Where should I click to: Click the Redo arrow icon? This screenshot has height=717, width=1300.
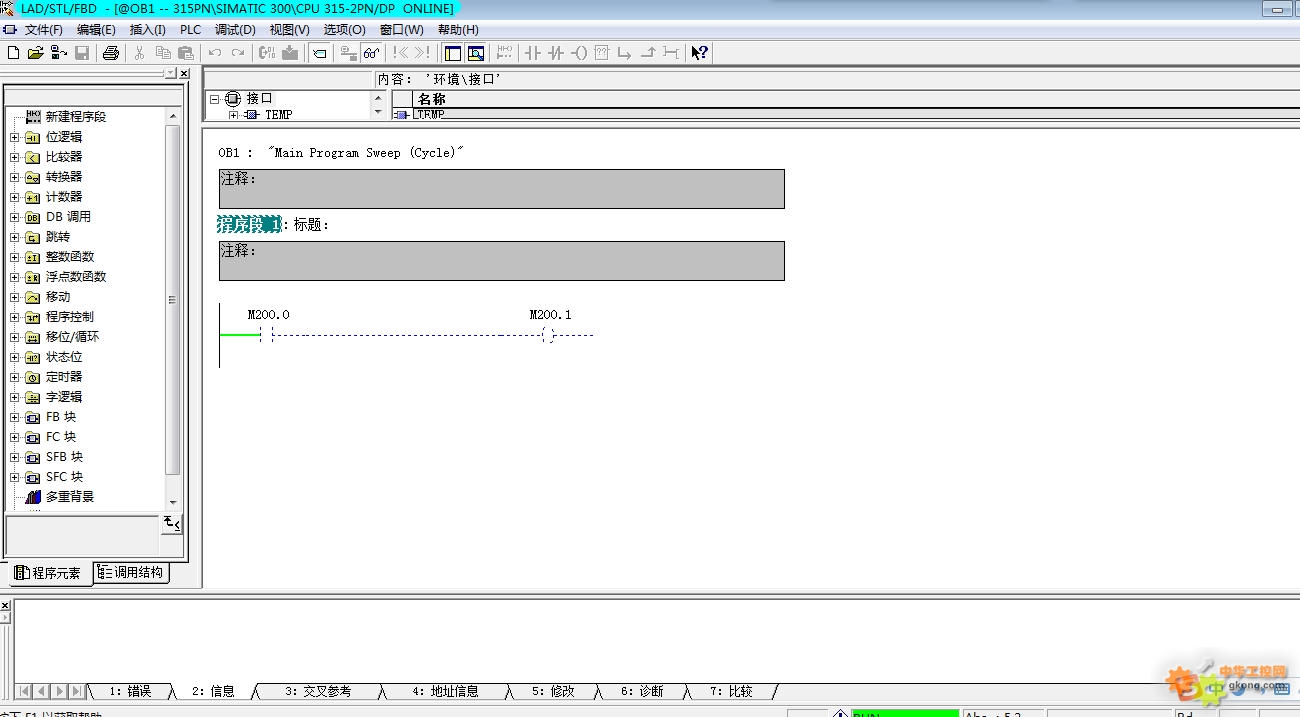(x=238, y=53)
